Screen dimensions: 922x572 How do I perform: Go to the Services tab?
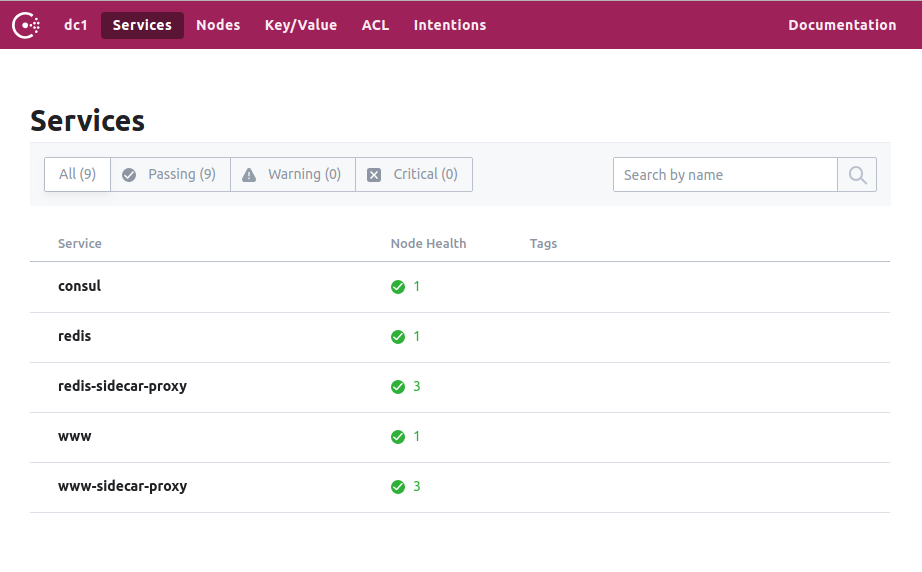(142, 25)
